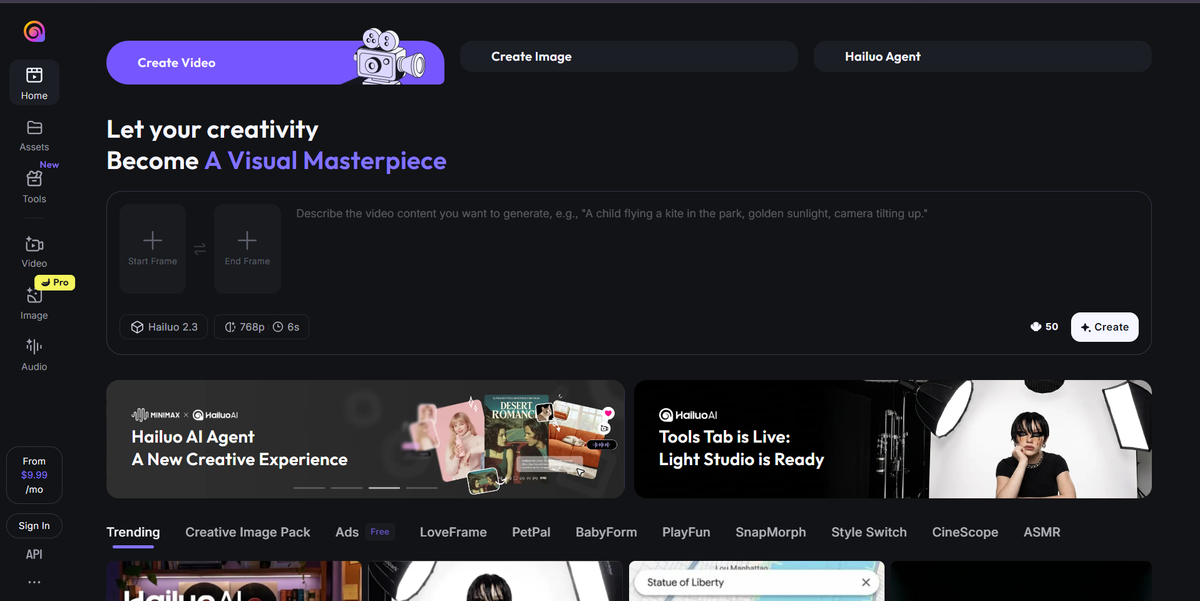This screenshot has width=1200, height=601.
Task: Open the From $9.99/mo pricing button
Action: pos(34,476)
